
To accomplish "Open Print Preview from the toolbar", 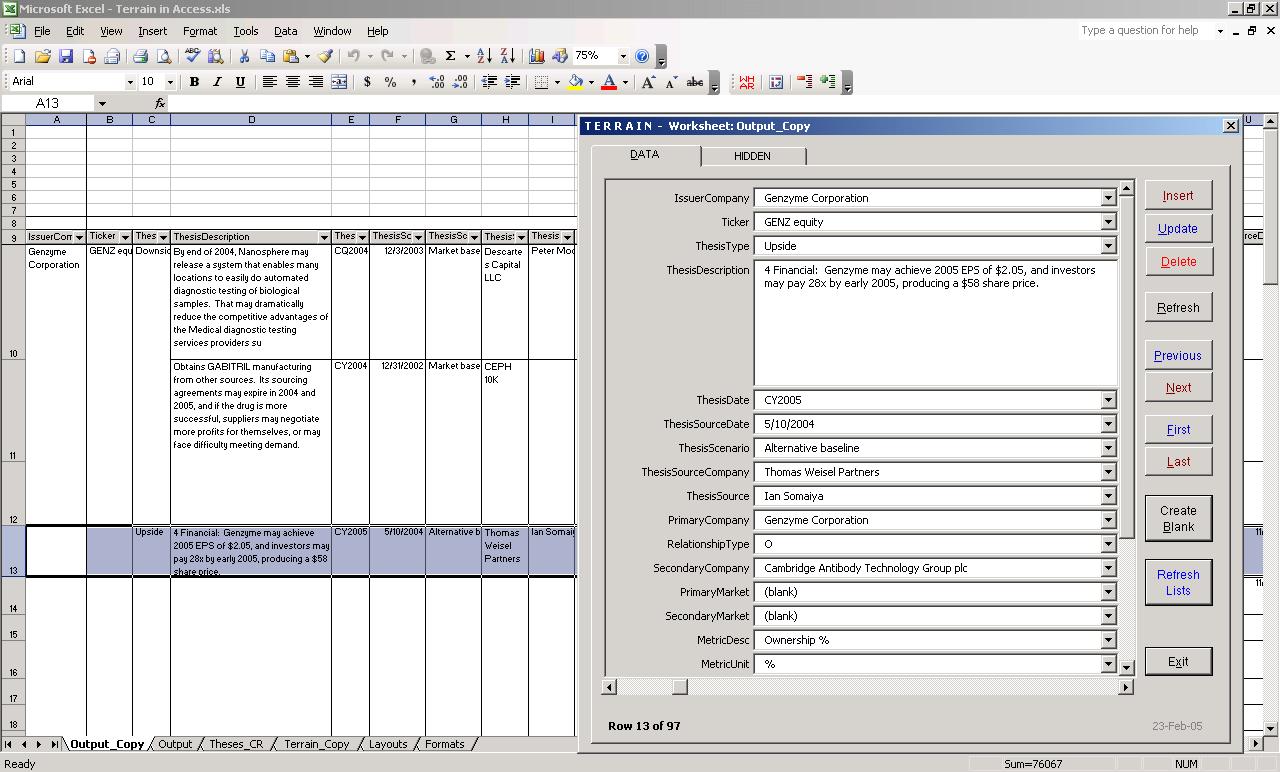I will point(163,56).
